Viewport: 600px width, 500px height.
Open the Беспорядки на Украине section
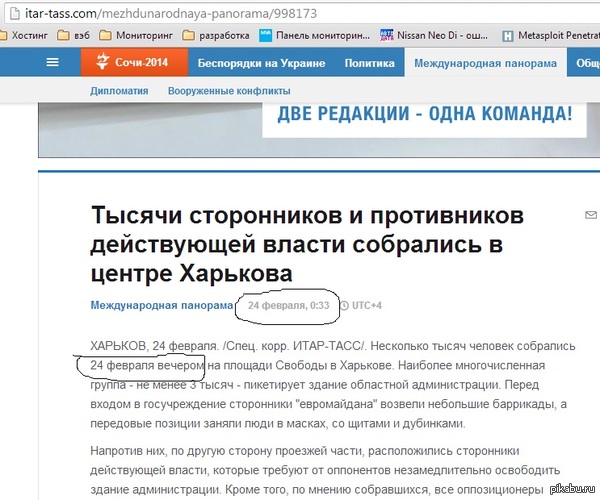click(x=260, y=63)
